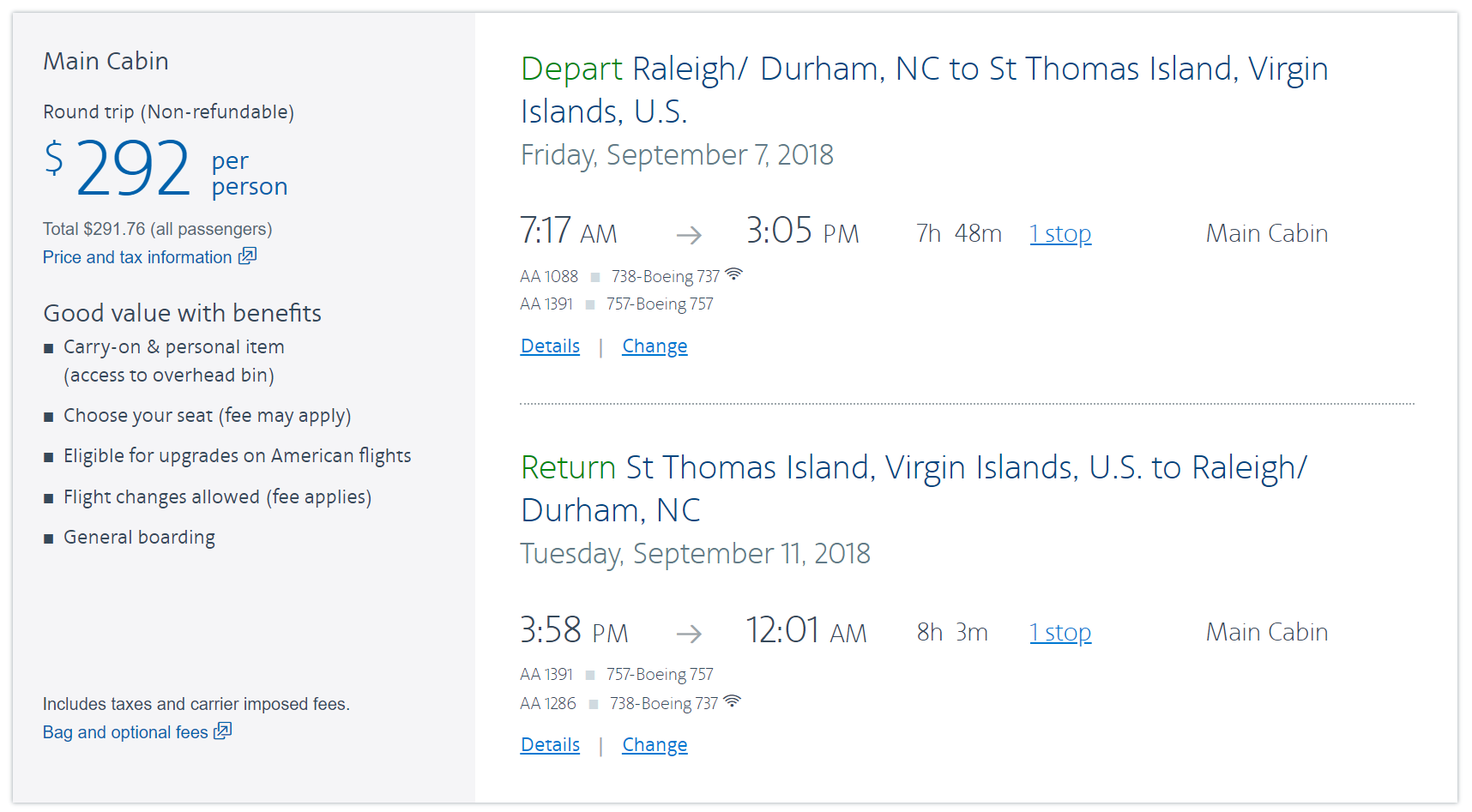The image size is (1472, 812).
Task: Open the Bag and optional fees link
Action: point(125,732)
